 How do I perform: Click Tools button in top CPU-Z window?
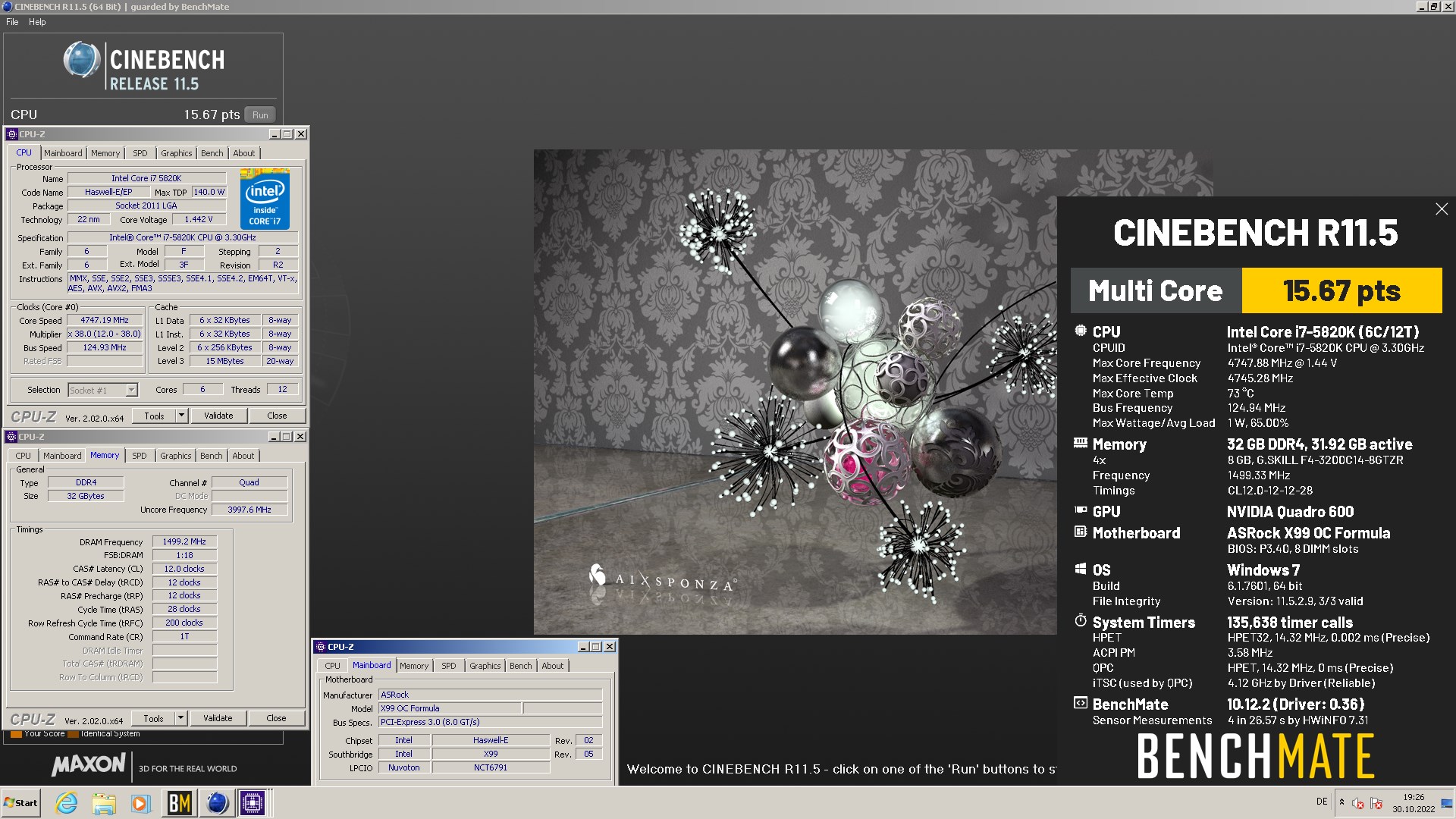[x=154, y=416]
